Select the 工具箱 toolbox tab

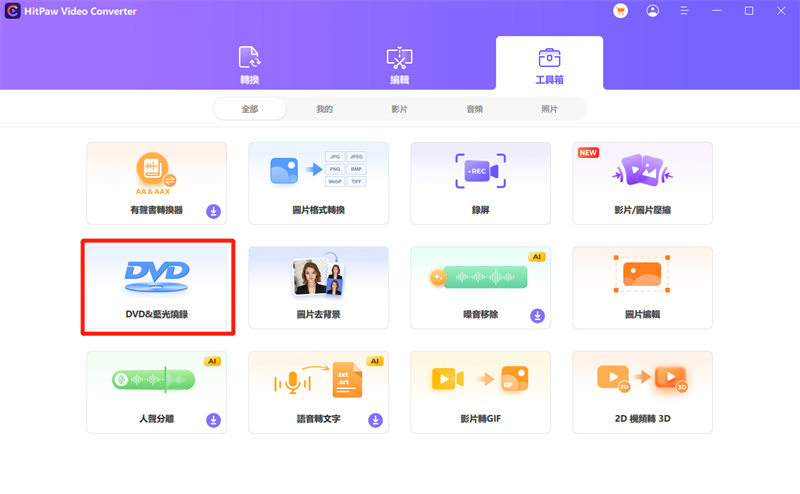coord(549,63)
